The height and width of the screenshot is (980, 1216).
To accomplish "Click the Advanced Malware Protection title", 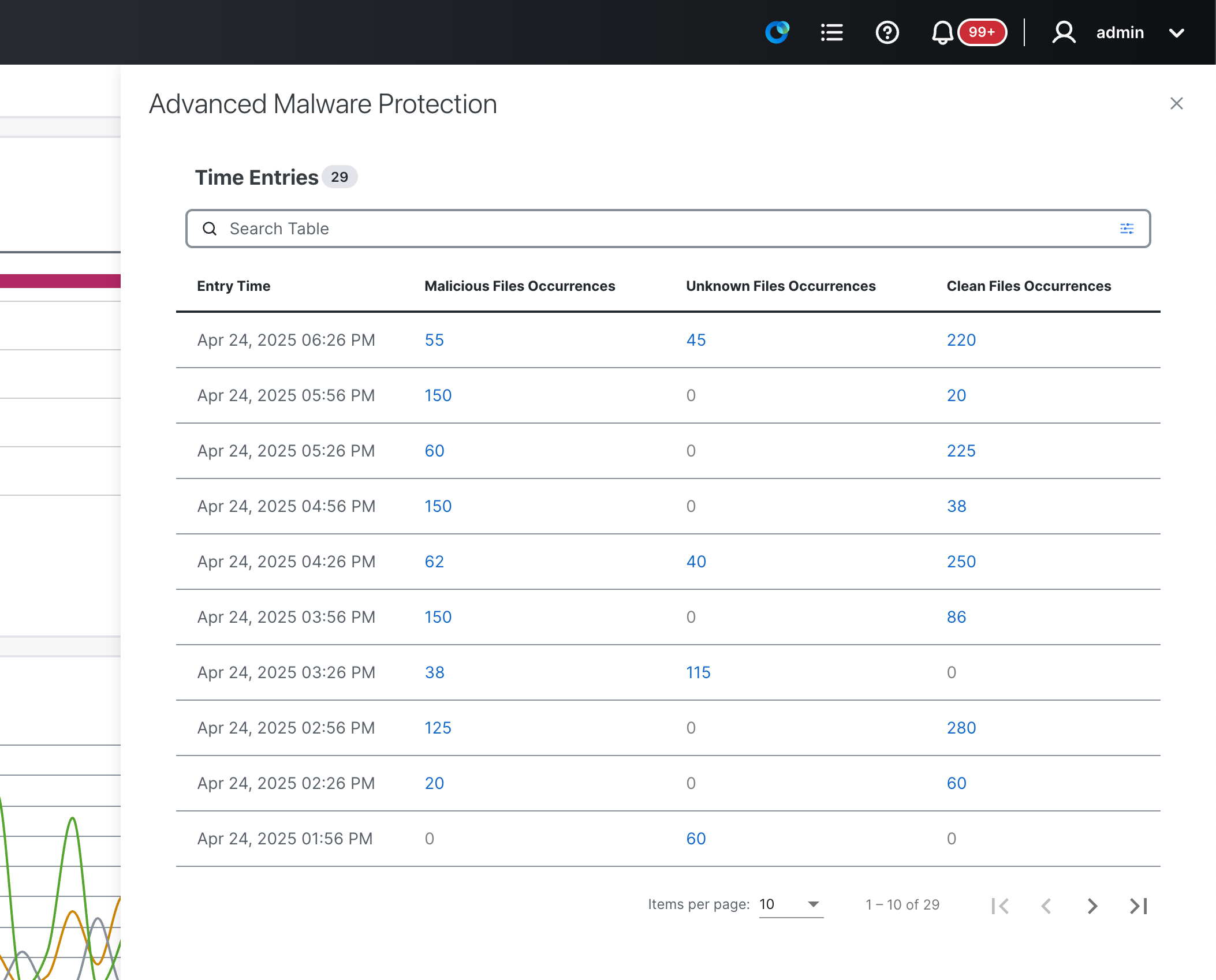I will 323,104.
